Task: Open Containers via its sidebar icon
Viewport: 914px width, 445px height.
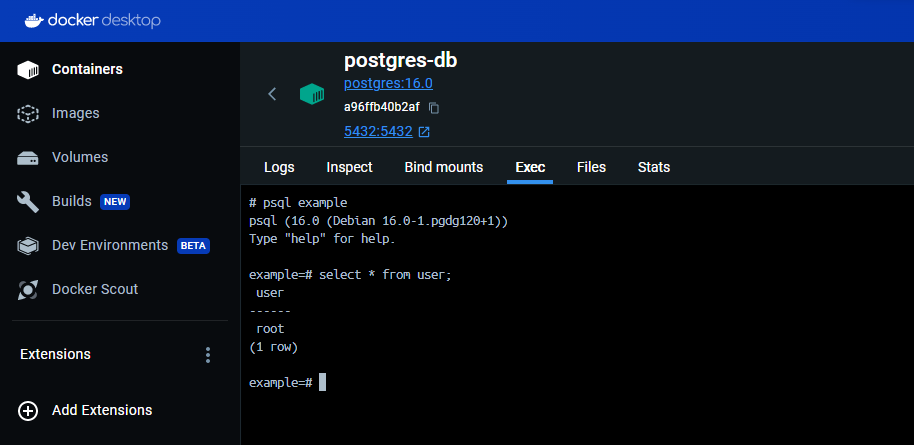Action: [x=28, y=70]
